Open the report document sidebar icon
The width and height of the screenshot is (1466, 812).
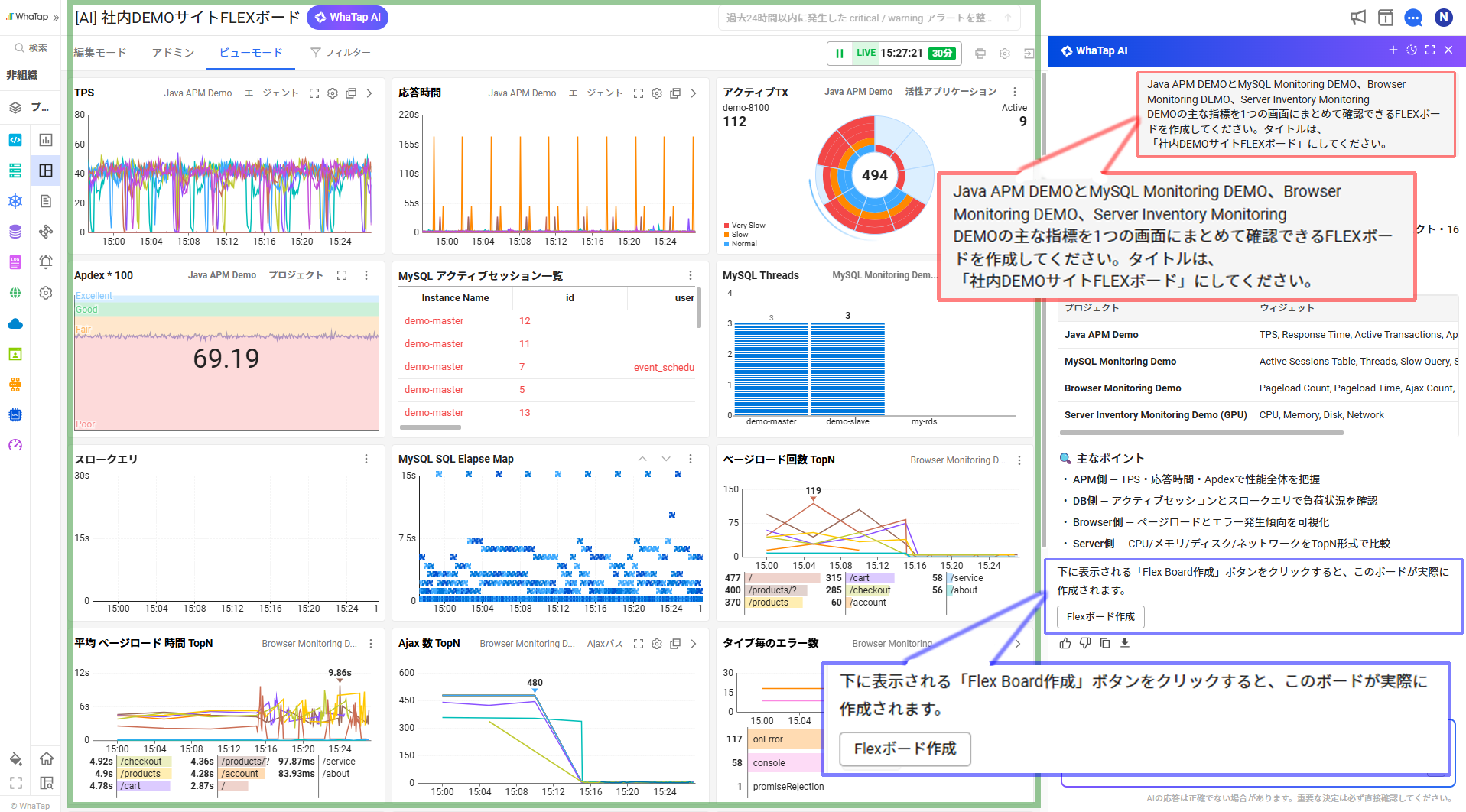[x=46, y=201]
